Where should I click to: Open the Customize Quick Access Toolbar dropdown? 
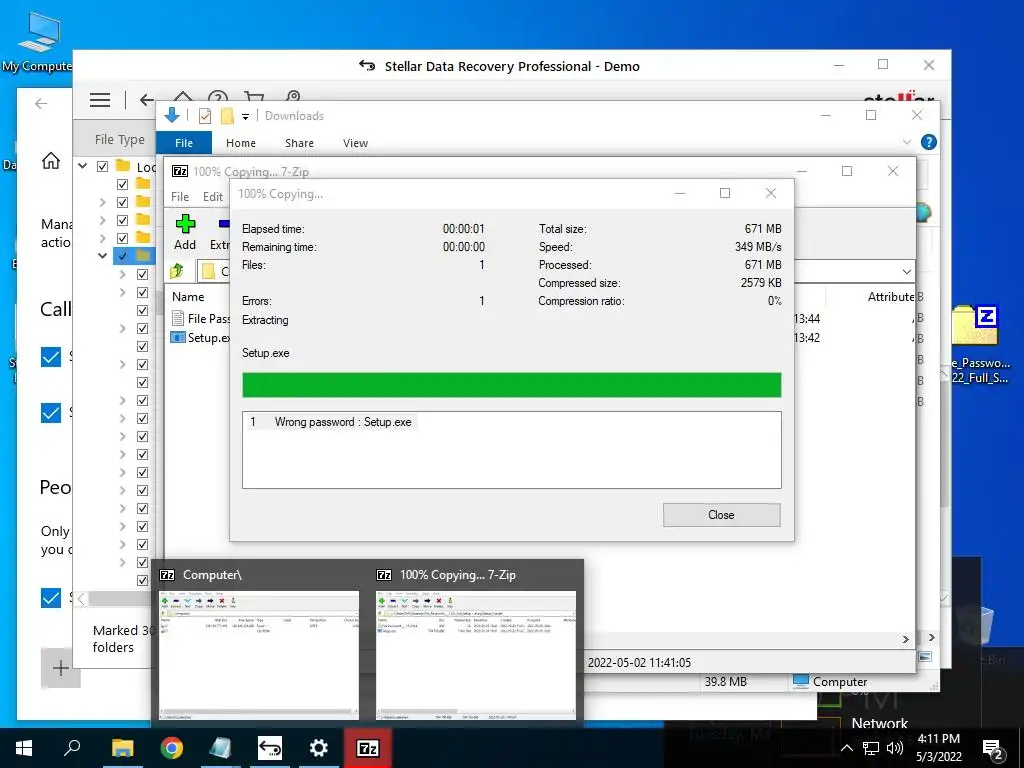click(246, 117)
